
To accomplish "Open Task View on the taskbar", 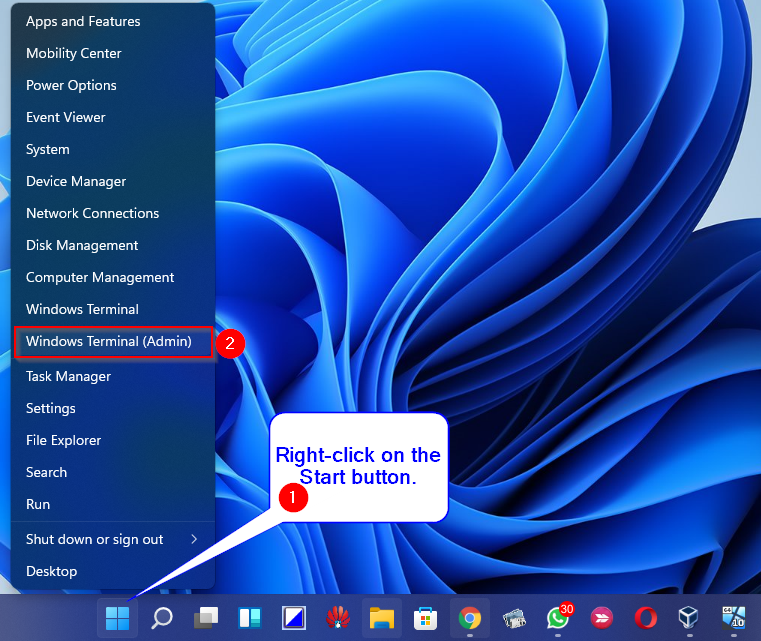I will point(206,618).
